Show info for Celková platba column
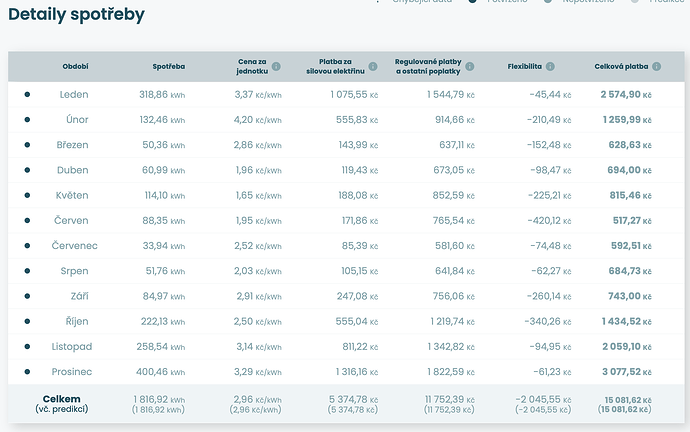690x432 pixels. click(657, 67)
